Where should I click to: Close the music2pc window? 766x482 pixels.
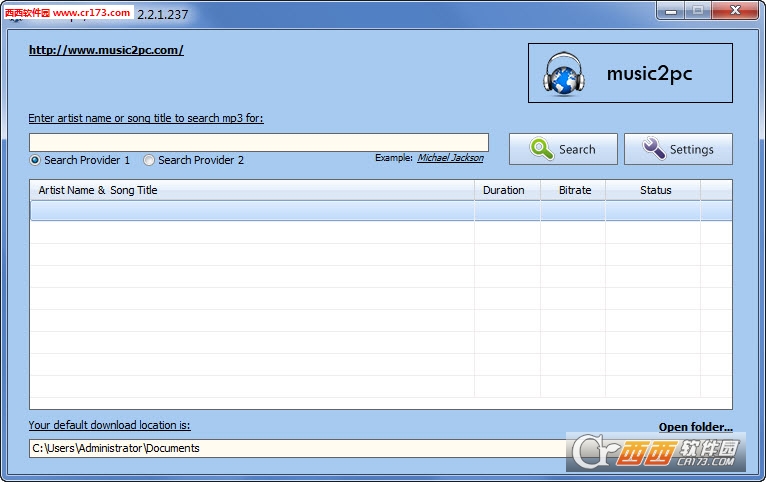click(735, 11)
